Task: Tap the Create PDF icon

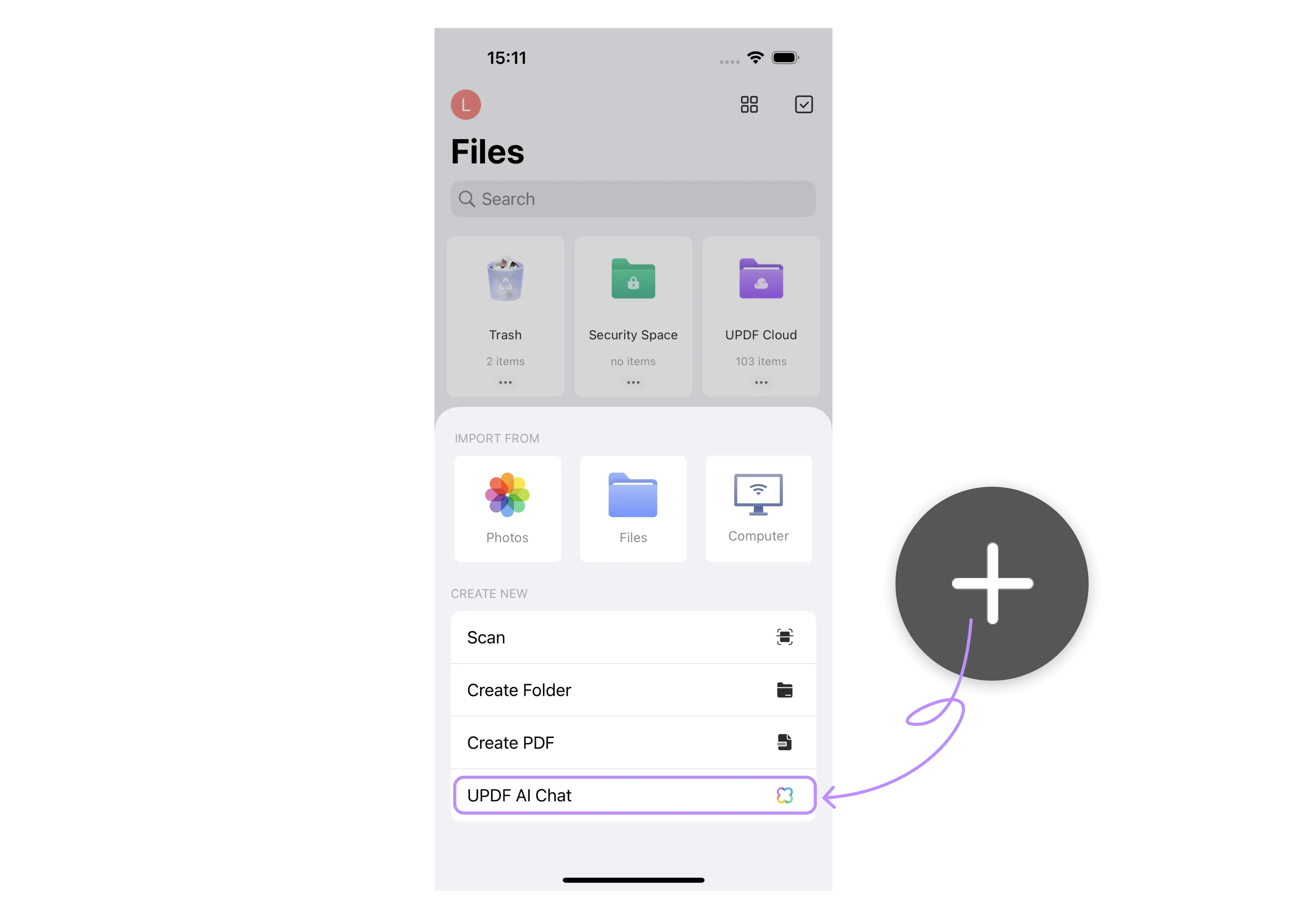Action: point(784,742)
